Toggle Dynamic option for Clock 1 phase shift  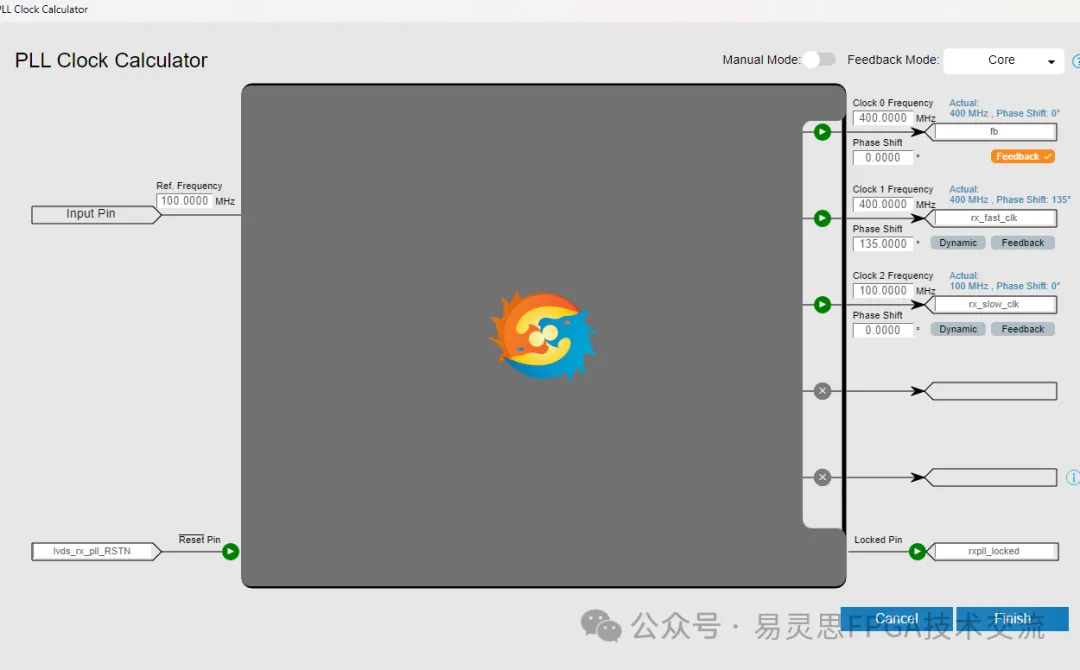point(958,243)
